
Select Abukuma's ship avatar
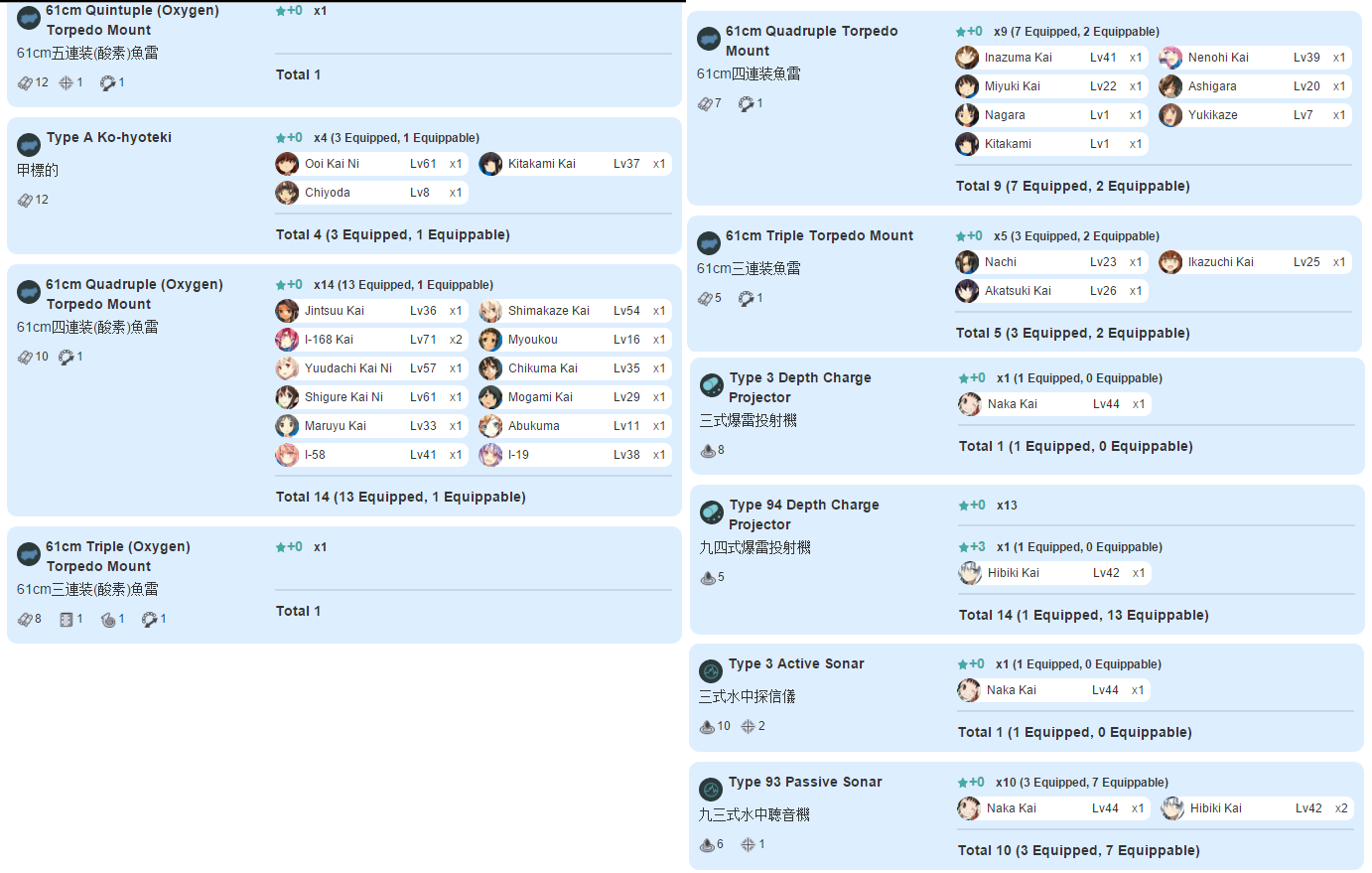(x=490, y=426)
